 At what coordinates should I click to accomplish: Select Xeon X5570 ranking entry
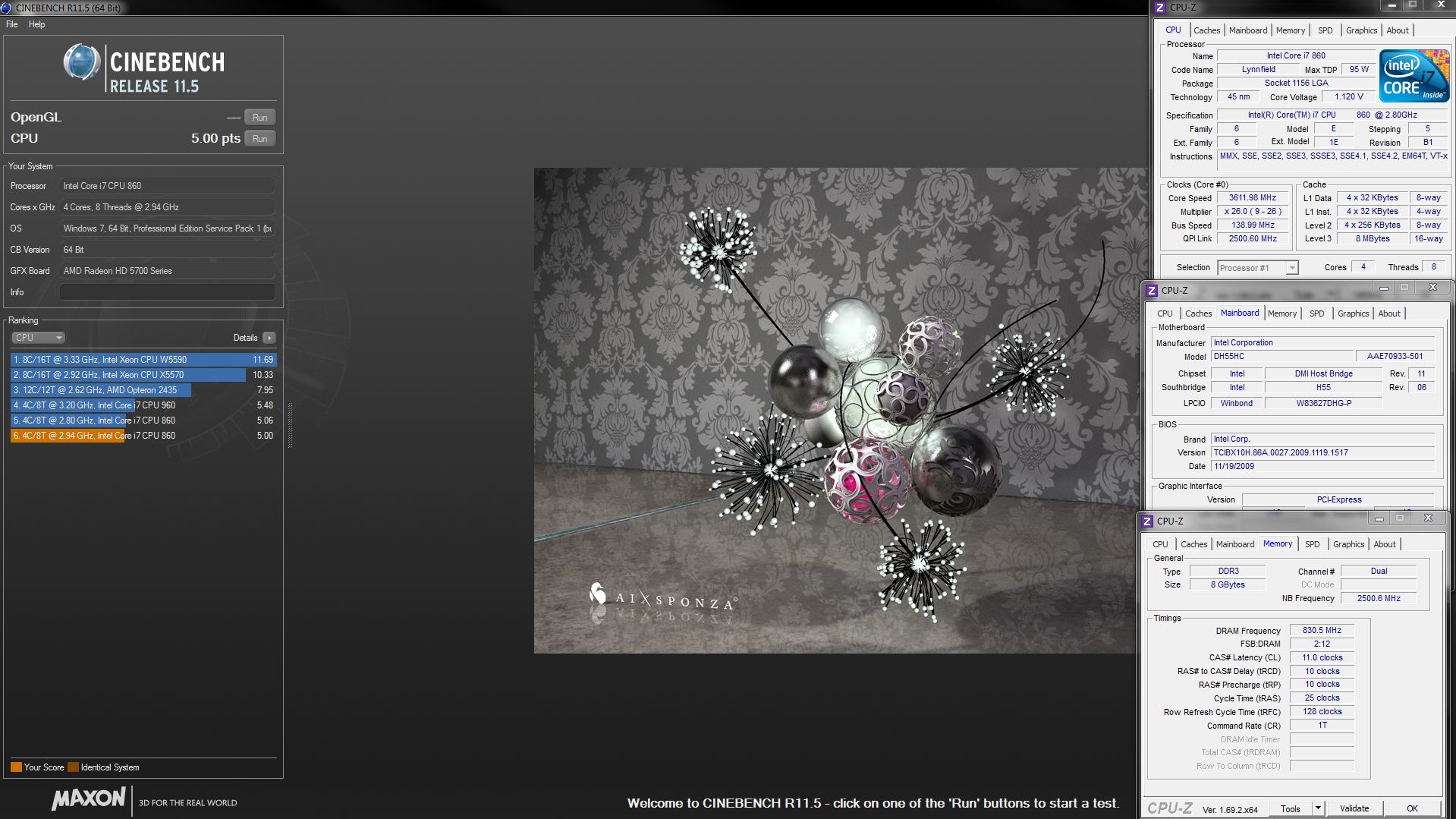(x=143, y=375)
